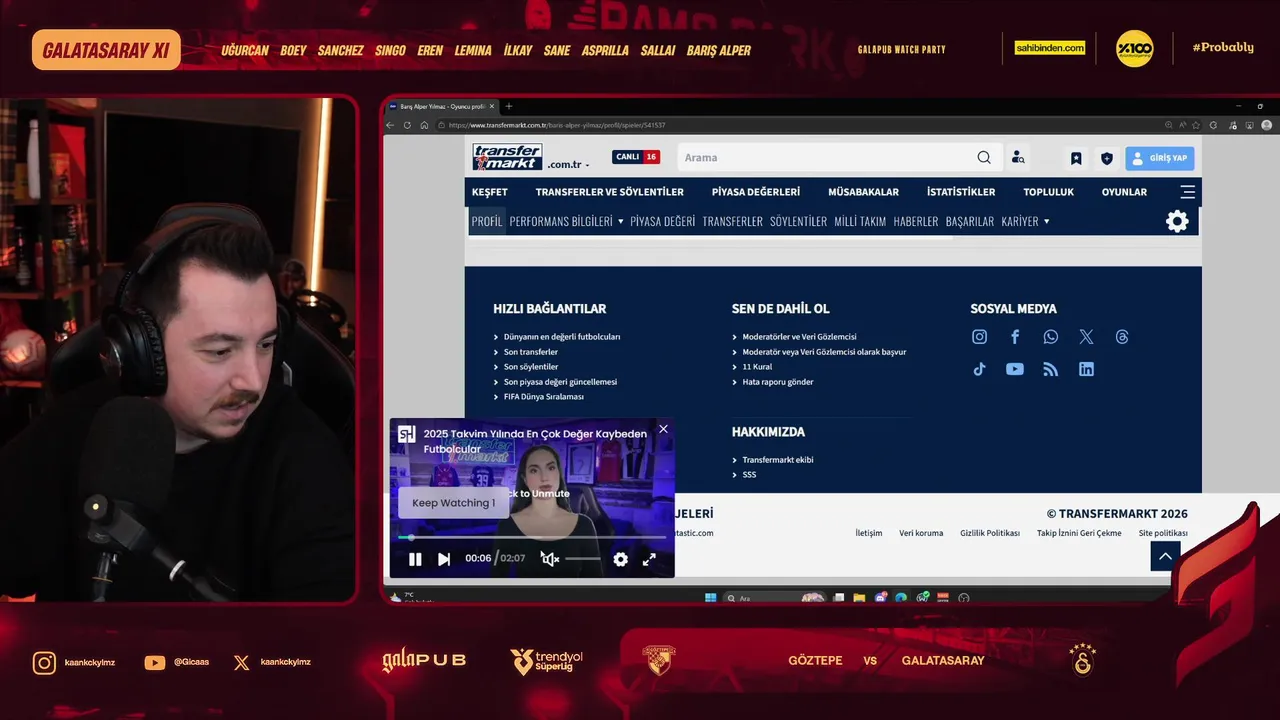This screenshot has height=720, width=1280.
Task: Select the Piyasa Değeri tab
Action: (662, 221)
